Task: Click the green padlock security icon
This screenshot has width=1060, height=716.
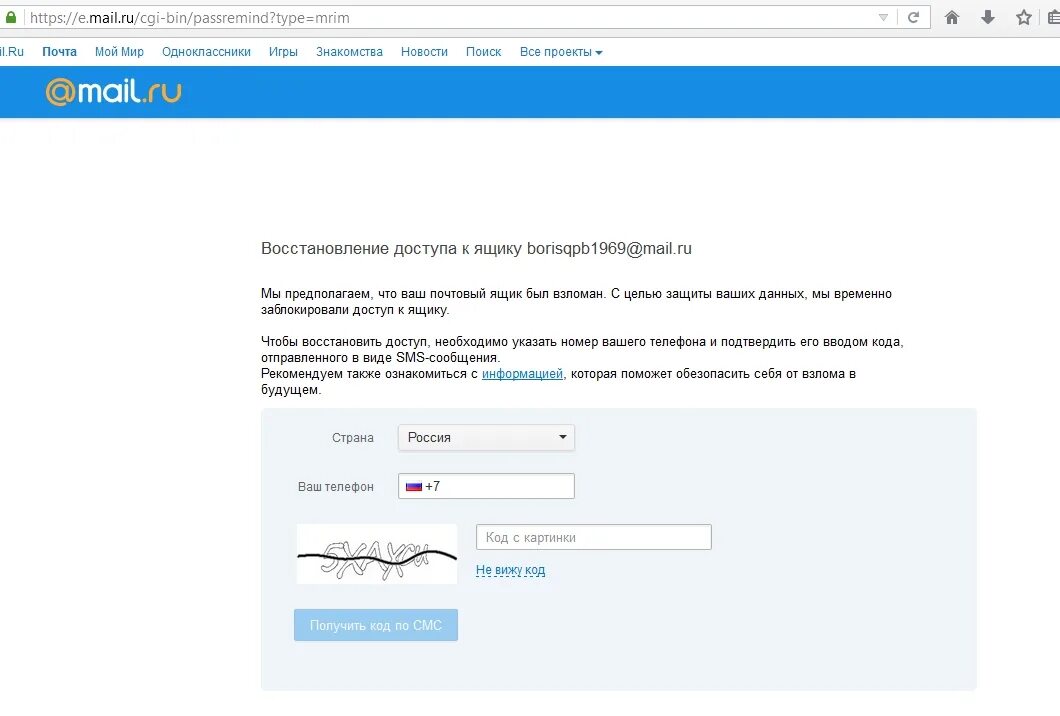Action: pos(10,18)
